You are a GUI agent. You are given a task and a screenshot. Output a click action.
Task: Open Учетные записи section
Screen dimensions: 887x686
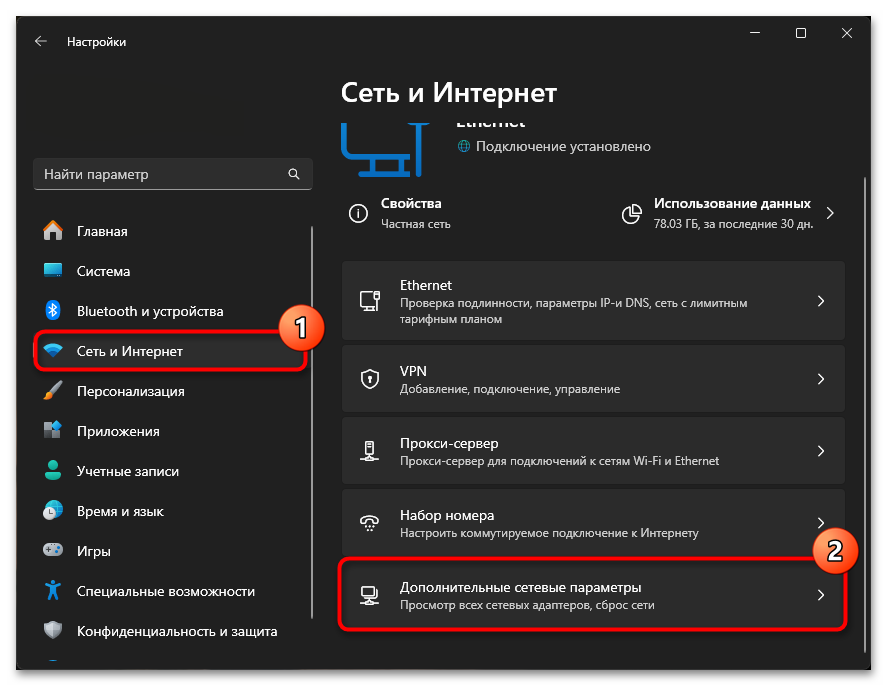coord(171,471)
